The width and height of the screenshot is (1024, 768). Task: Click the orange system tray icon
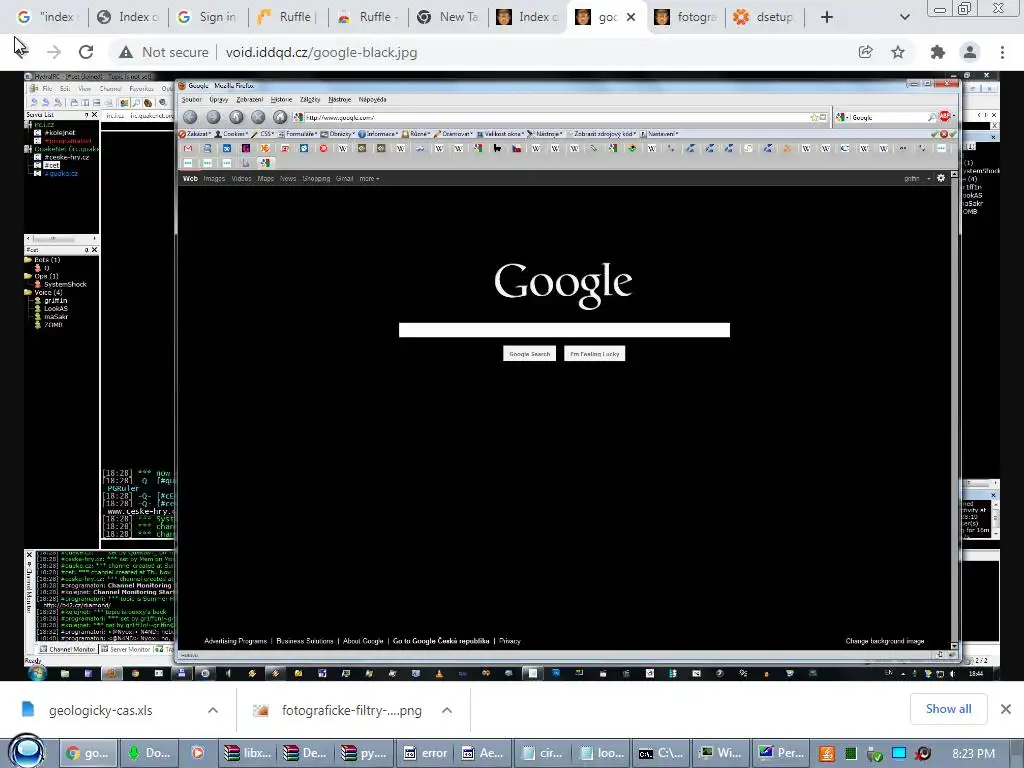pos(826,754)
